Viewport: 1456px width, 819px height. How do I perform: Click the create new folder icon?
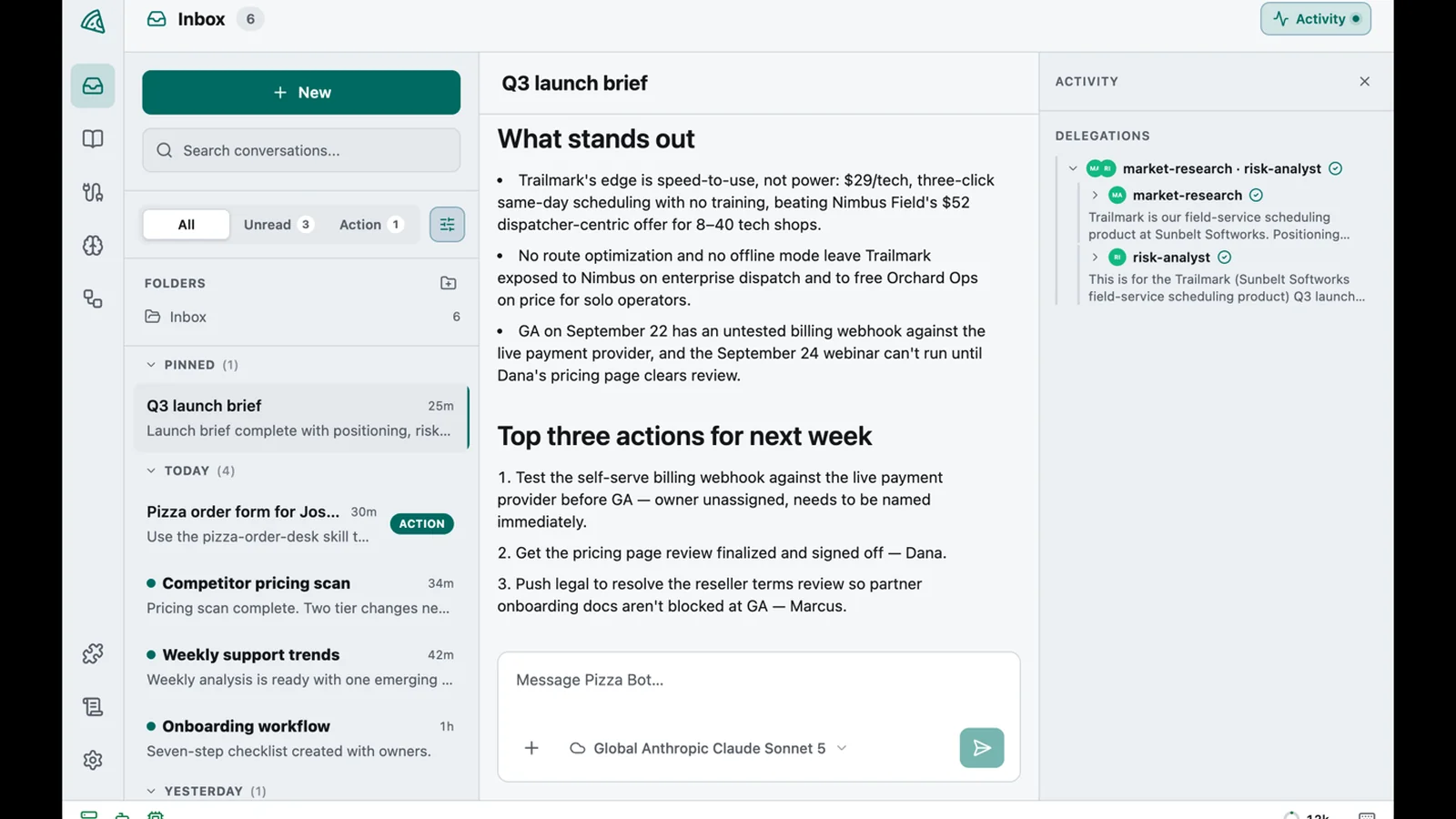(x=449, y=283)
